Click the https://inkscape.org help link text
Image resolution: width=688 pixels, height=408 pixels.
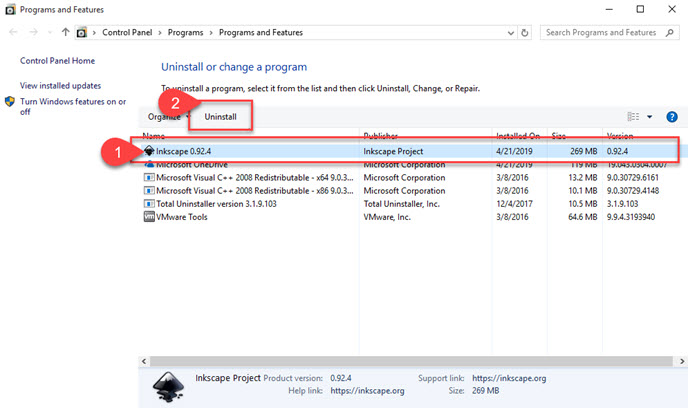[x=367, y=391]
